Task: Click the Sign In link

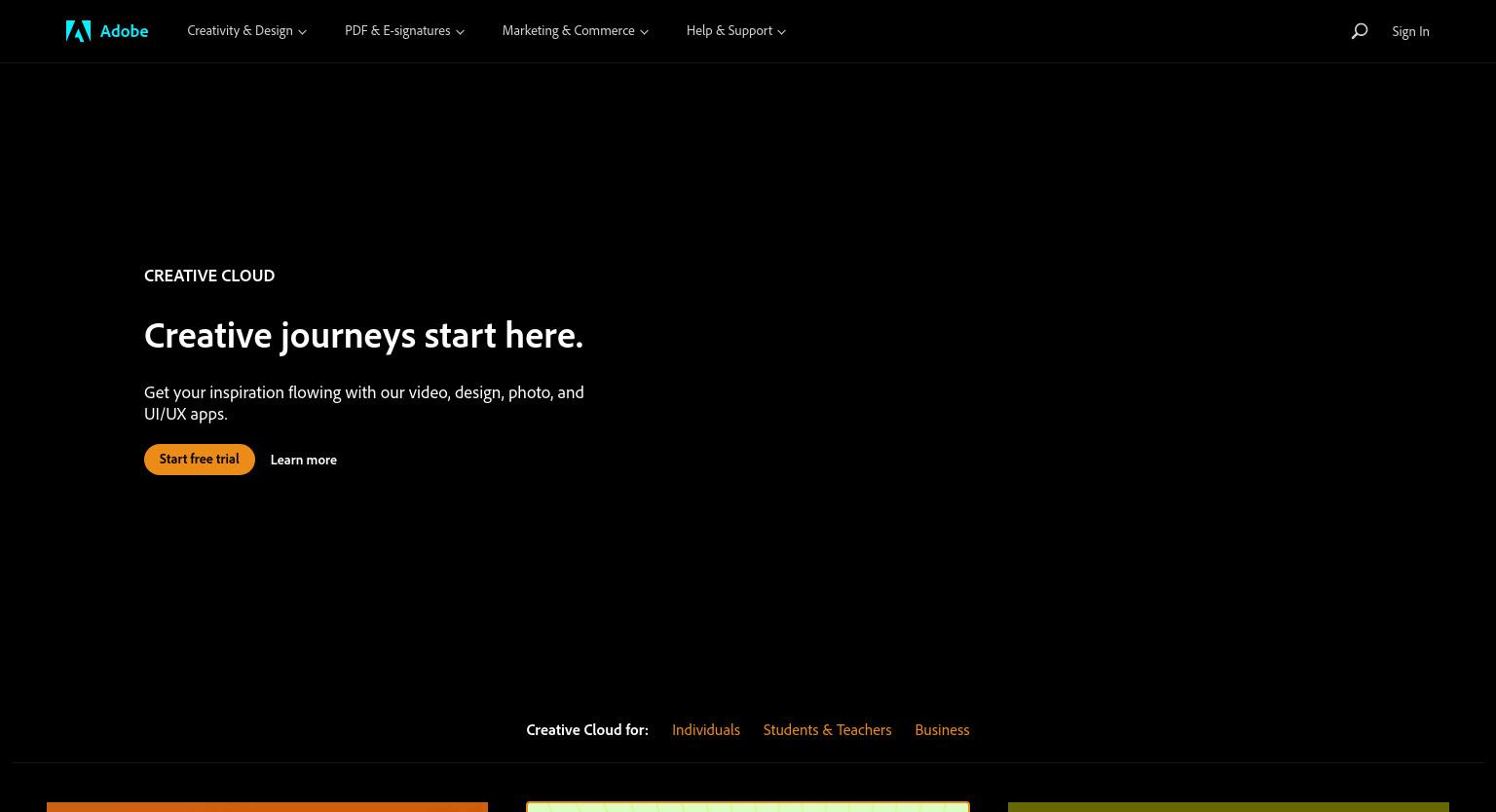Action: (1410, 31)
